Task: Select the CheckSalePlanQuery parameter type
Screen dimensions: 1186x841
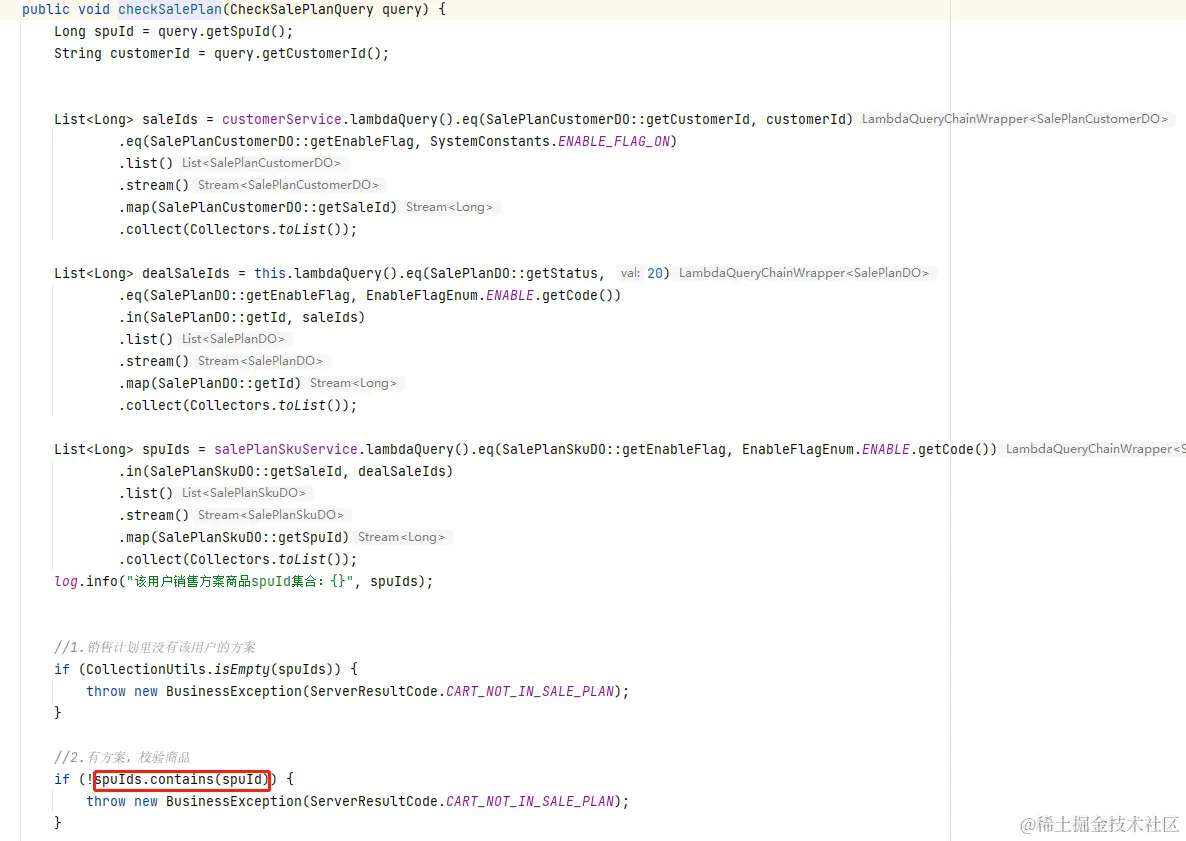Action: 302,9
